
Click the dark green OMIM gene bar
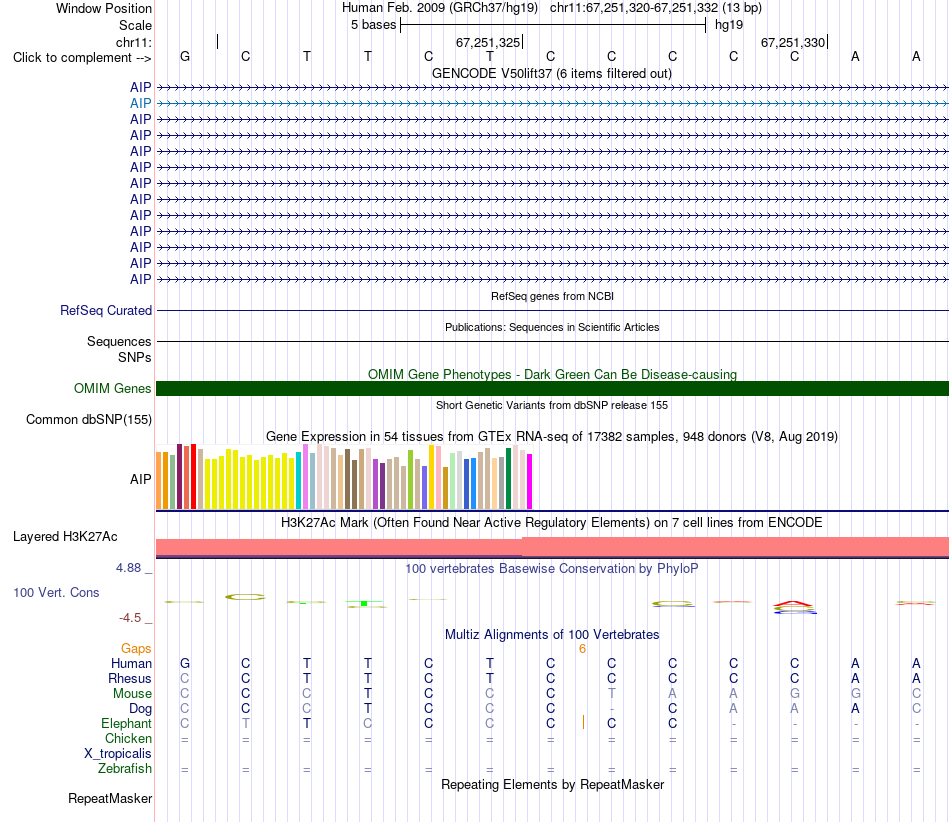coord(553,388)
